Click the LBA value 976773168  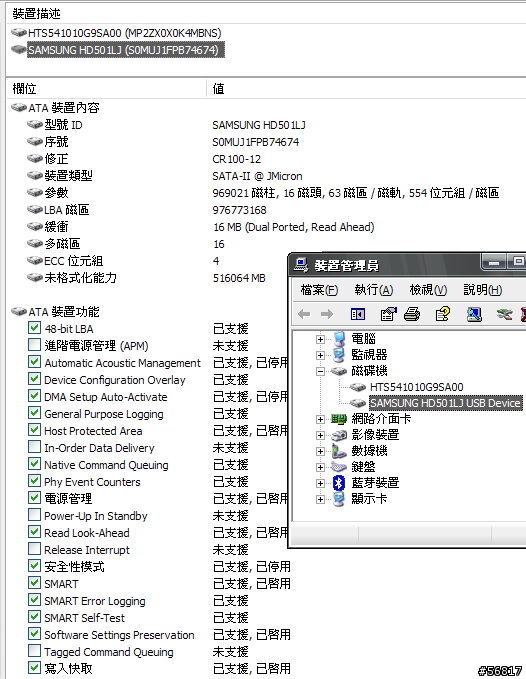point(239,210)
